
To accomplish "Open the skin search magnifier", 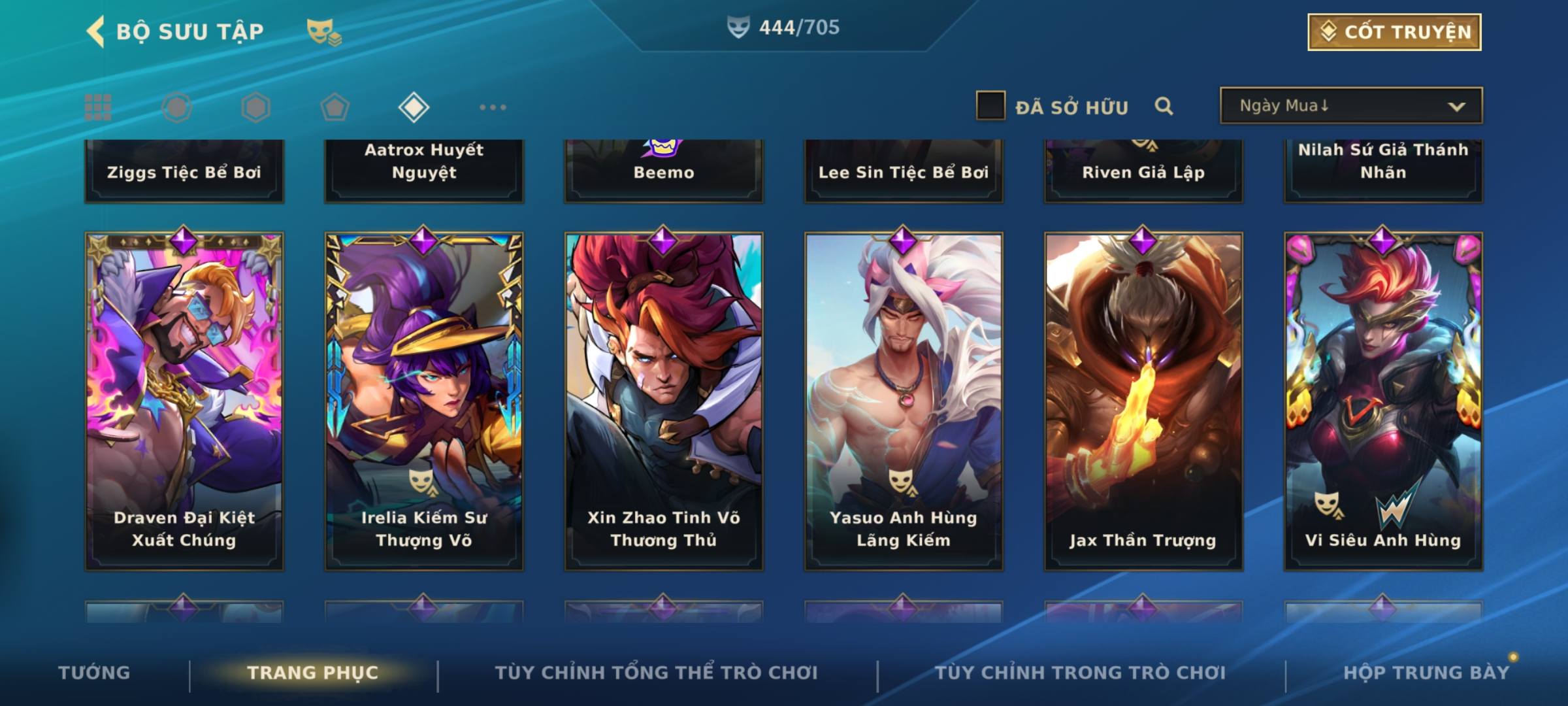I will point(1164,106).
